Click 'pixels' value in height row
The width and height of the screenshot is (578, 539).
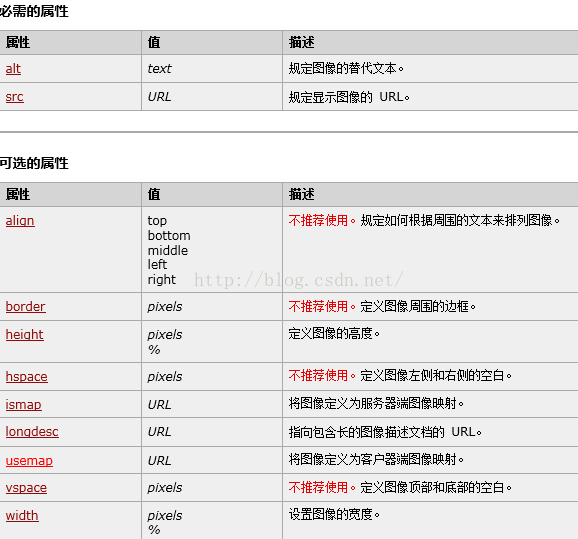coord(165,335)
